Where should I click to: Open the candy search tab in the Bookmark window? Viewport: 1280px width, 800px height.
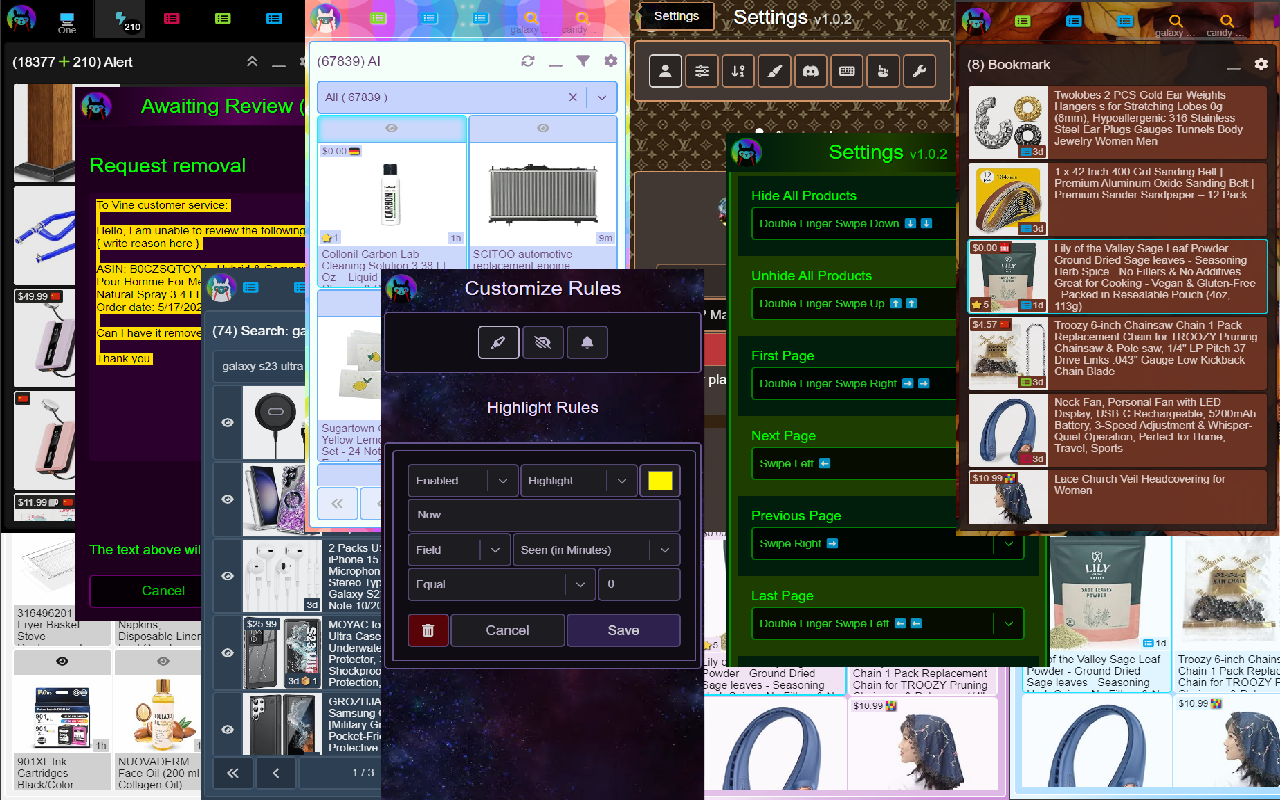click(x=1225, y=21)
